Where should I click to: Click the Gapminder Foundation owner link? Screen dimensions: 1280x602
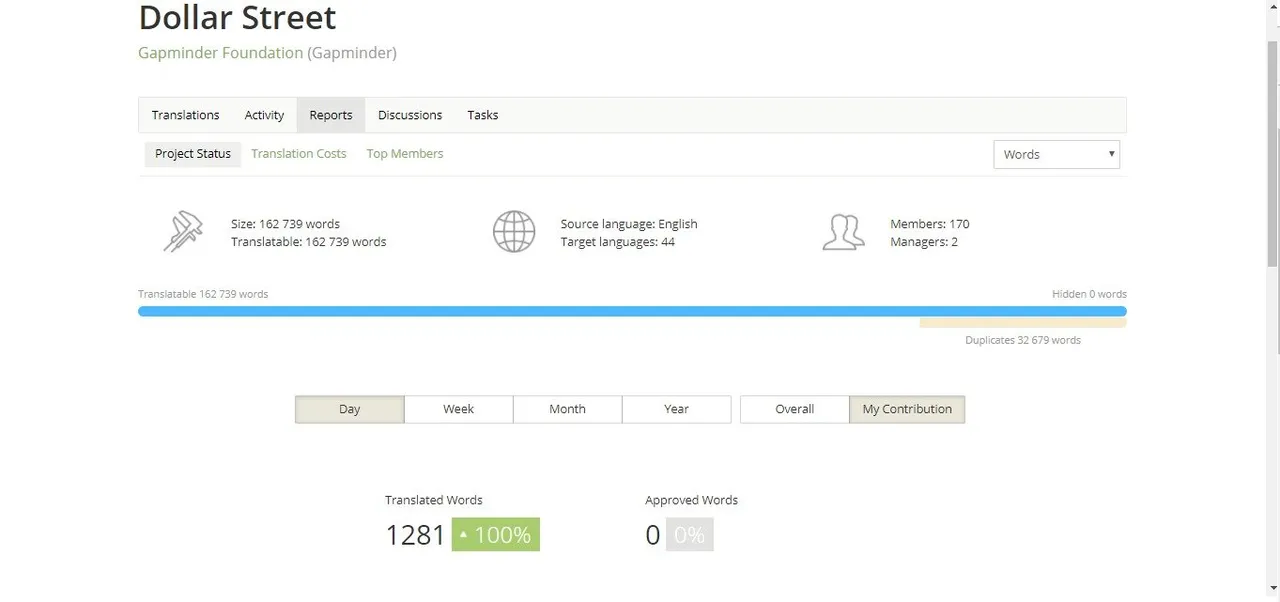pos(220,53)
